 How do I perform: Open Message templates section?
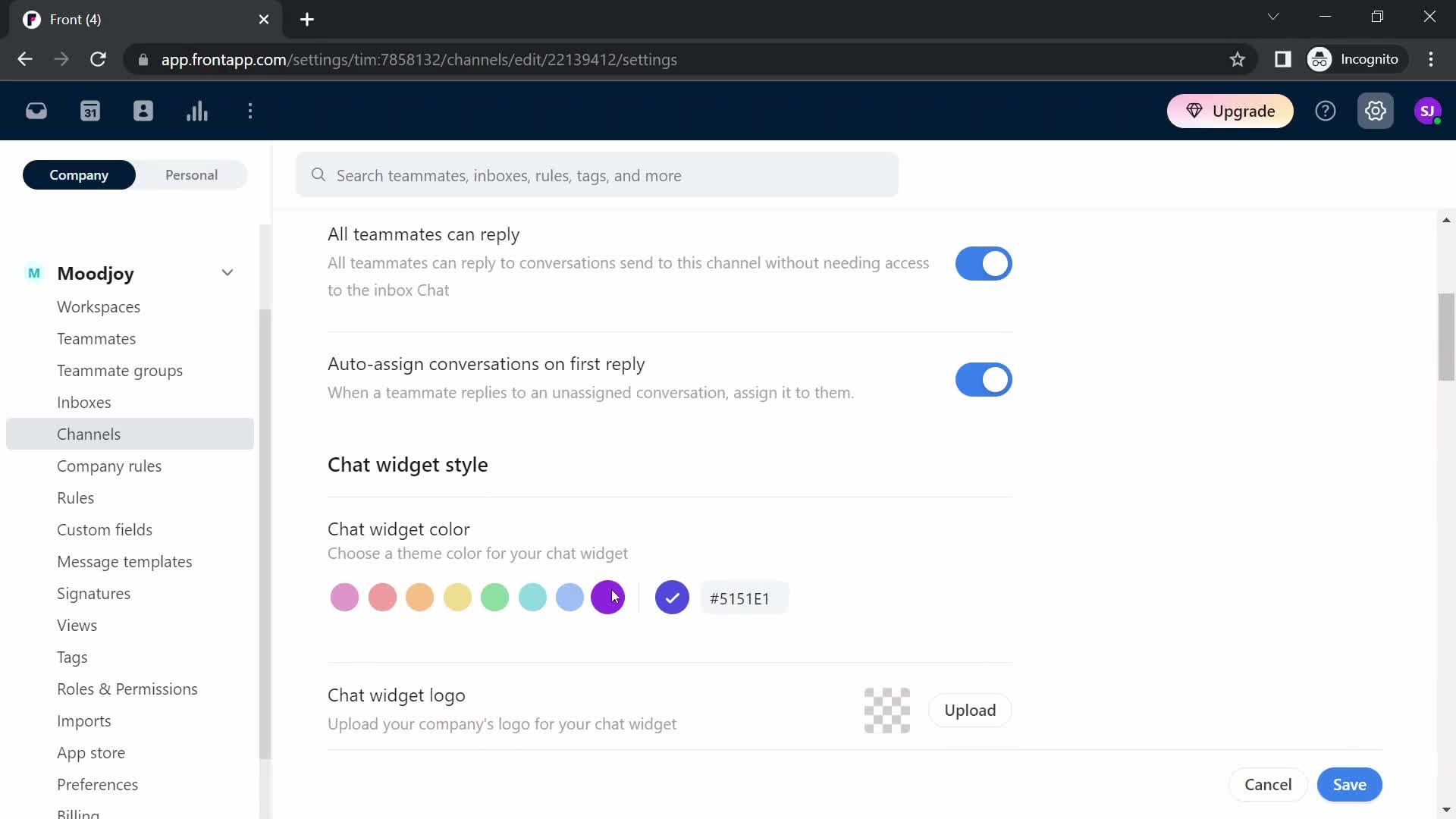pyautogui.click(x=124, y=561)
